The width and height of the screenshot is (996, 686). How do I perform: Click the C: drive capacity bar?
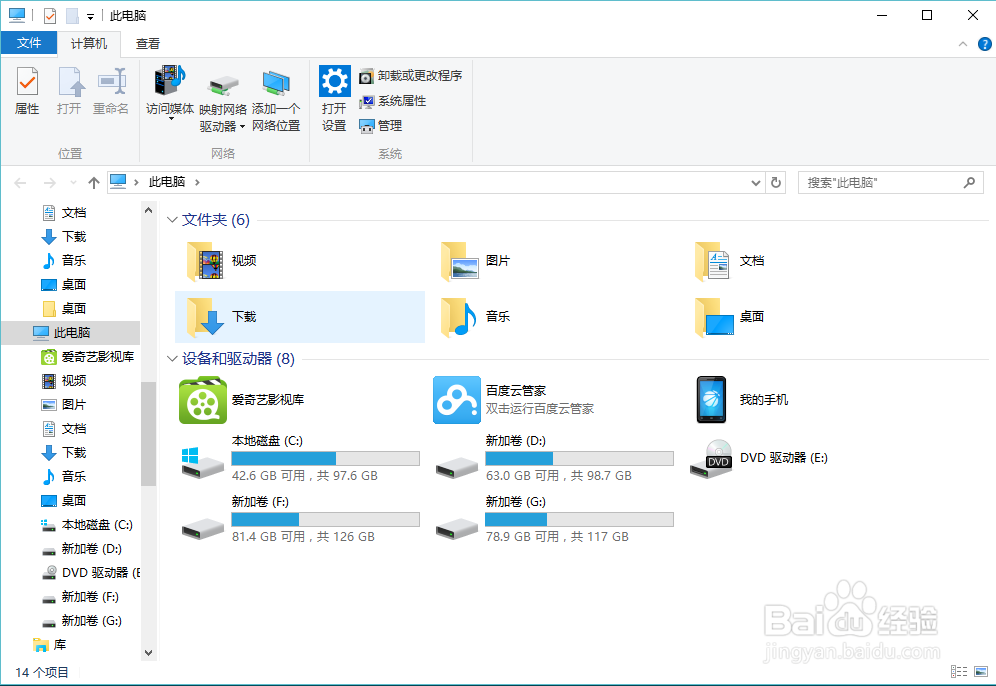pyautogui.click(x=325, y=458)
